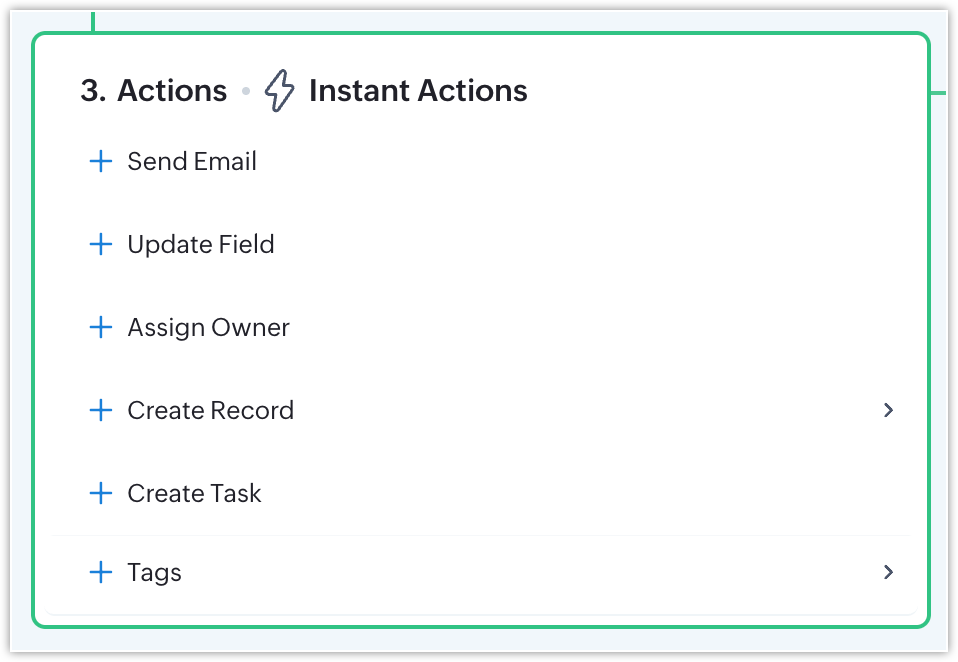Tap the plus icon by Create Task
Viewport: 958px width, 662px height.
coord(101,494)
